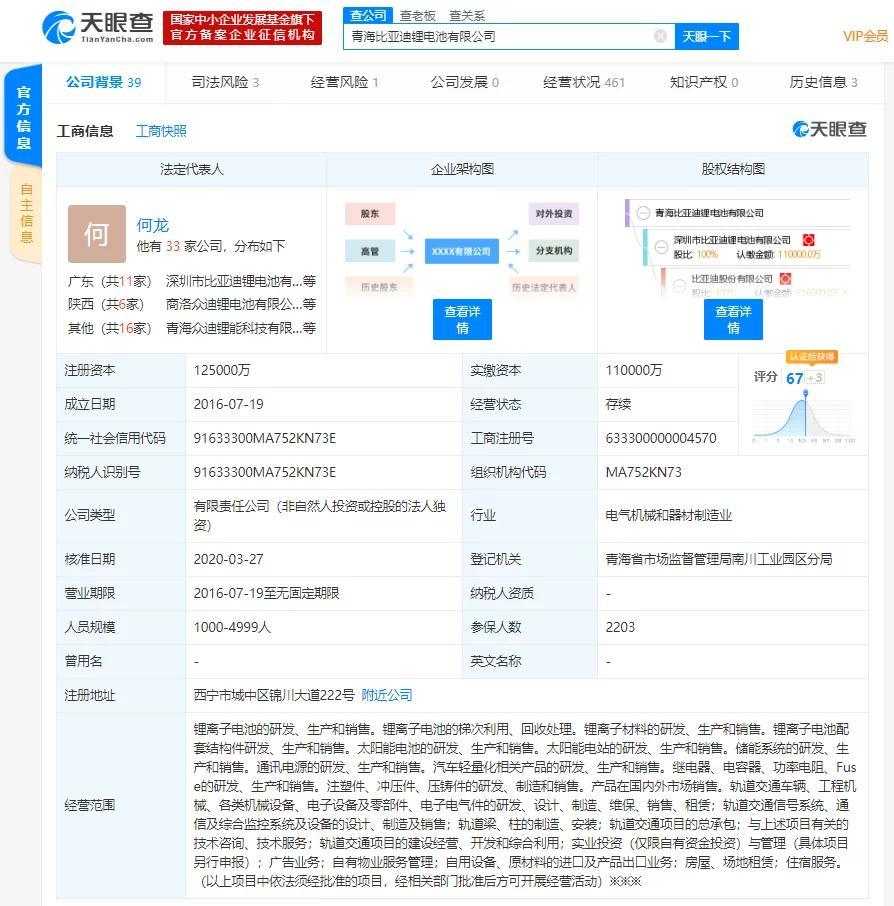Open legal representative 何龙 profile link

(x=153, y=225)
